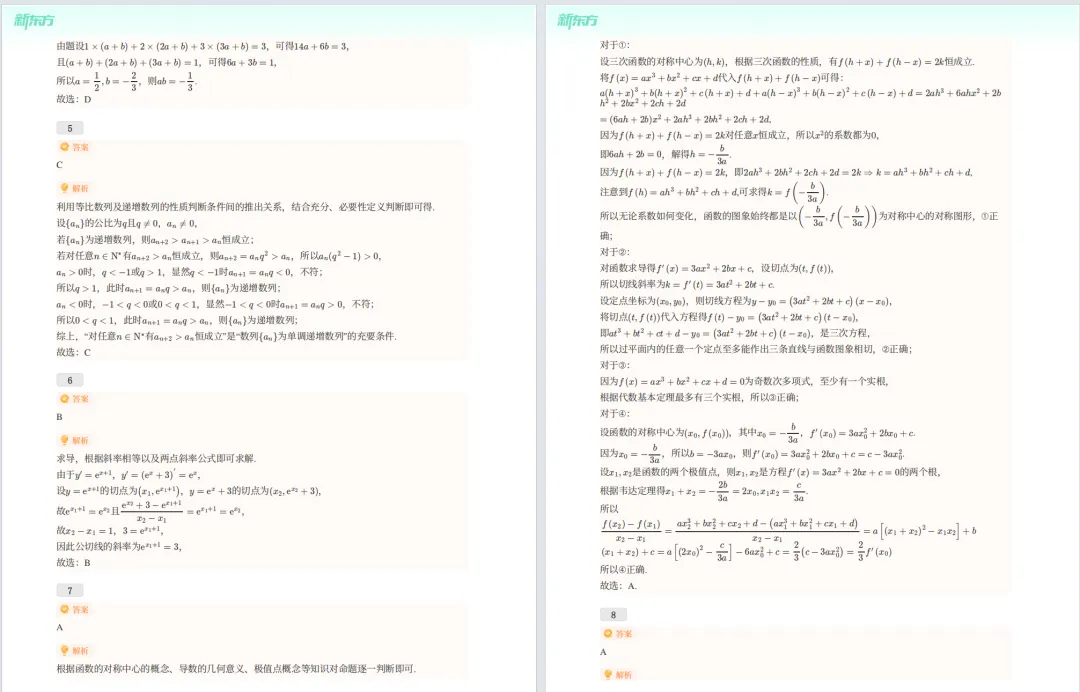This screenshot has width=1080, height=692.
Task: Click the line starting '综上, "对任意n∈N*'
Action: pyautogui.click(x=227, y=336)
